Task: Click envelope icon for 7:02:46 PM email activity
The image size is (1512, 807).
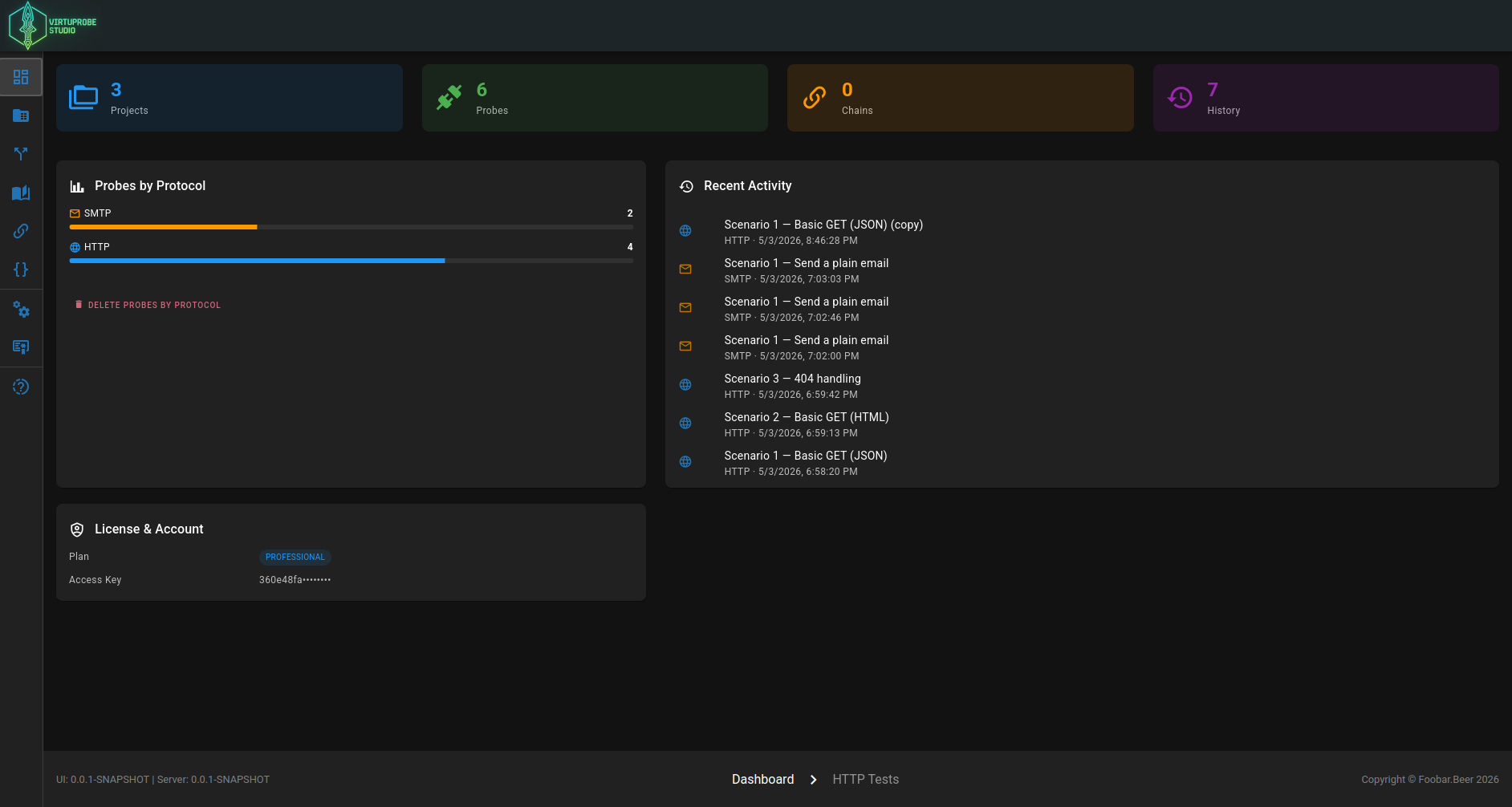Action: (685, 308)
